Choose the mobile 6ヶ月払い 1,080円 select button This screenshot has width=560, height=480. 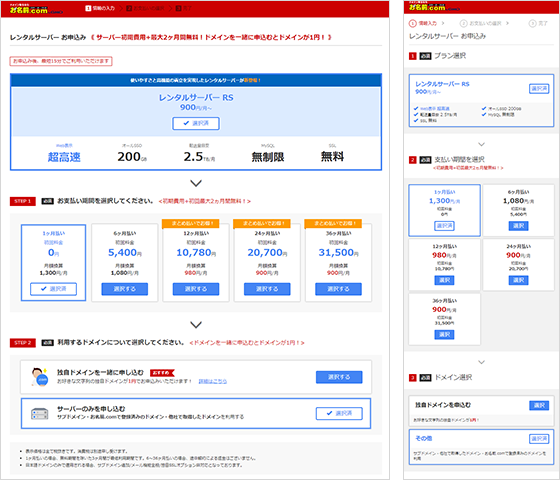coord(518,226)
